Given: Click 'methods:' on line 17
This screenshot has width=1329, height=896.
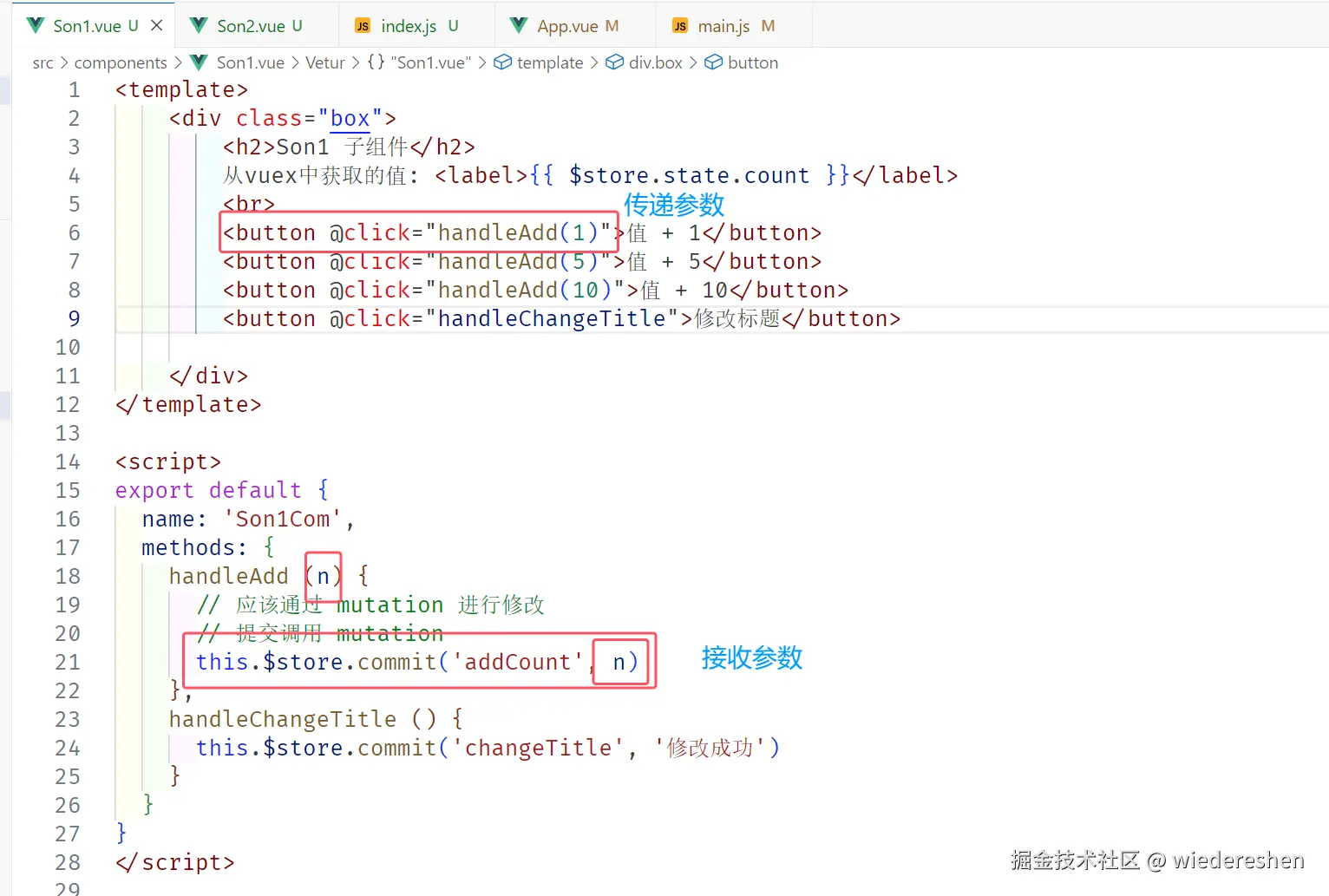Looking at the screenshot, I should click(194, 548).
